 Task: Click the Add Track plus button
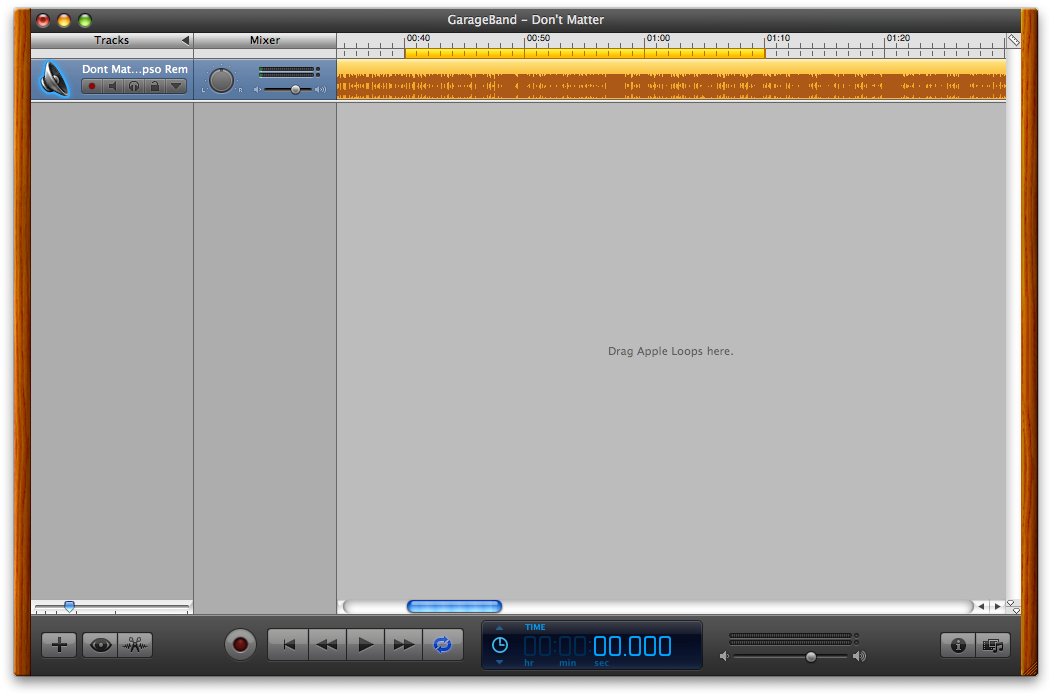point(59,645)
